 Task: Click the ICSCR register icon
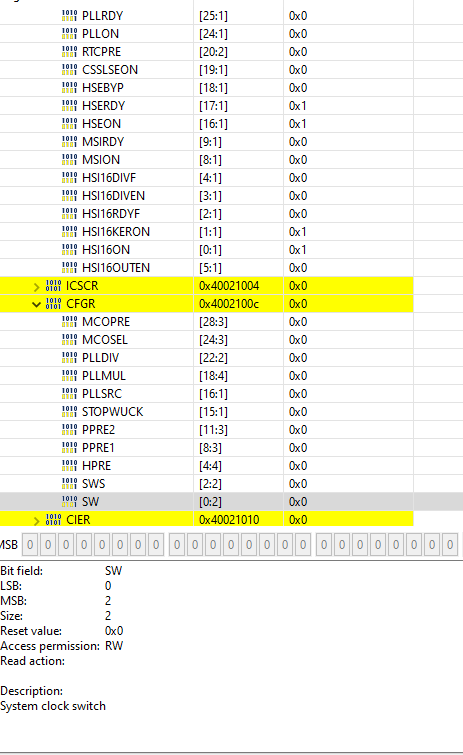53,286
